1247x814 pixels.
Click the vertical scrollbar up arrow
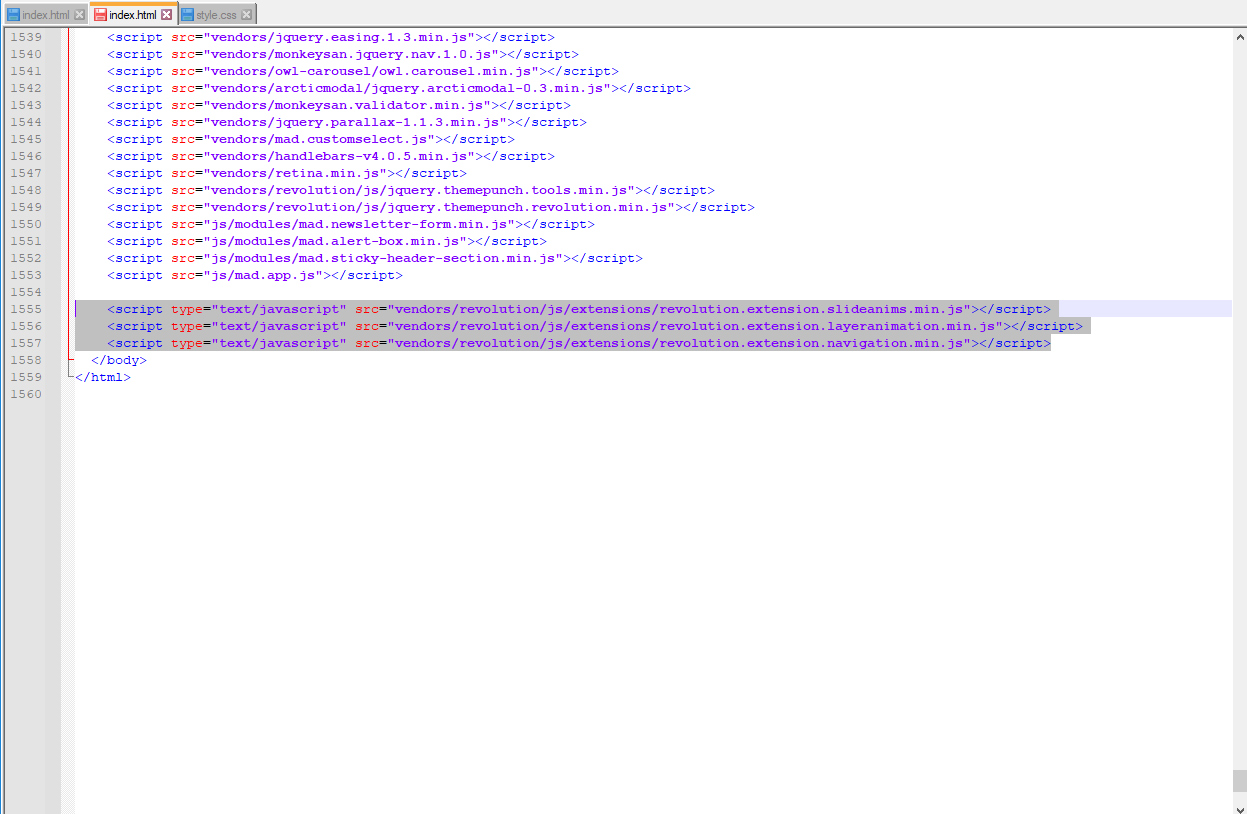(x=1239, y=35)
